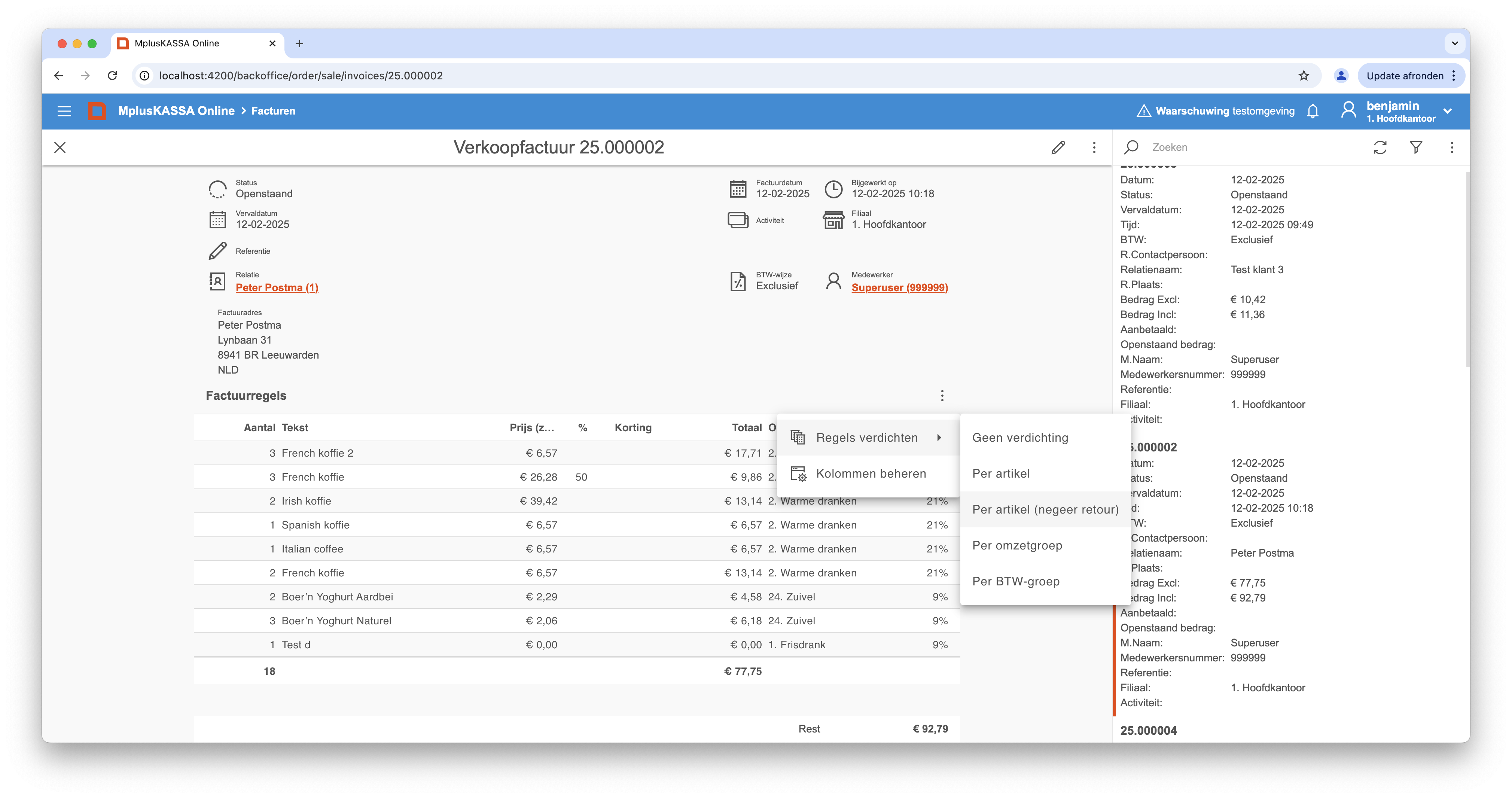The height and width of the screenshot is (798, 1512).
Task: Click the user profile avatar icon
Action: coord(1348,110)
